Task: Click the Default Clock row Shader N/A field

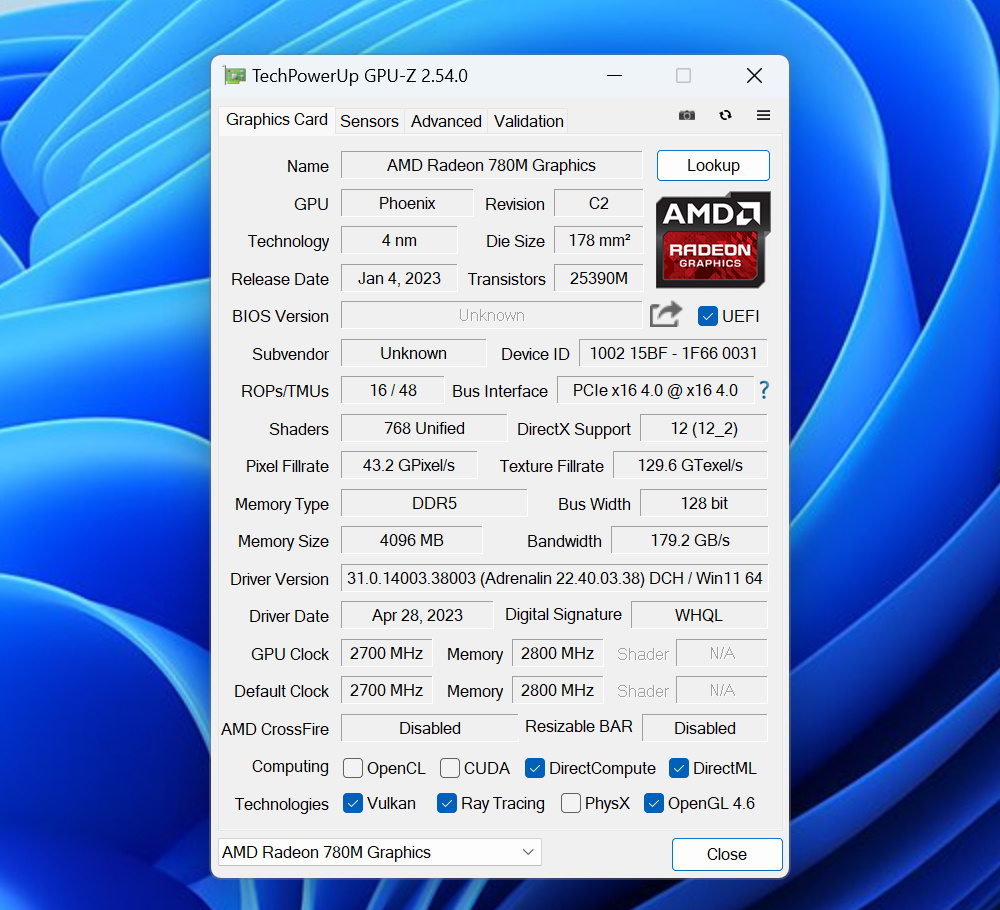Action: pos(722,690)
